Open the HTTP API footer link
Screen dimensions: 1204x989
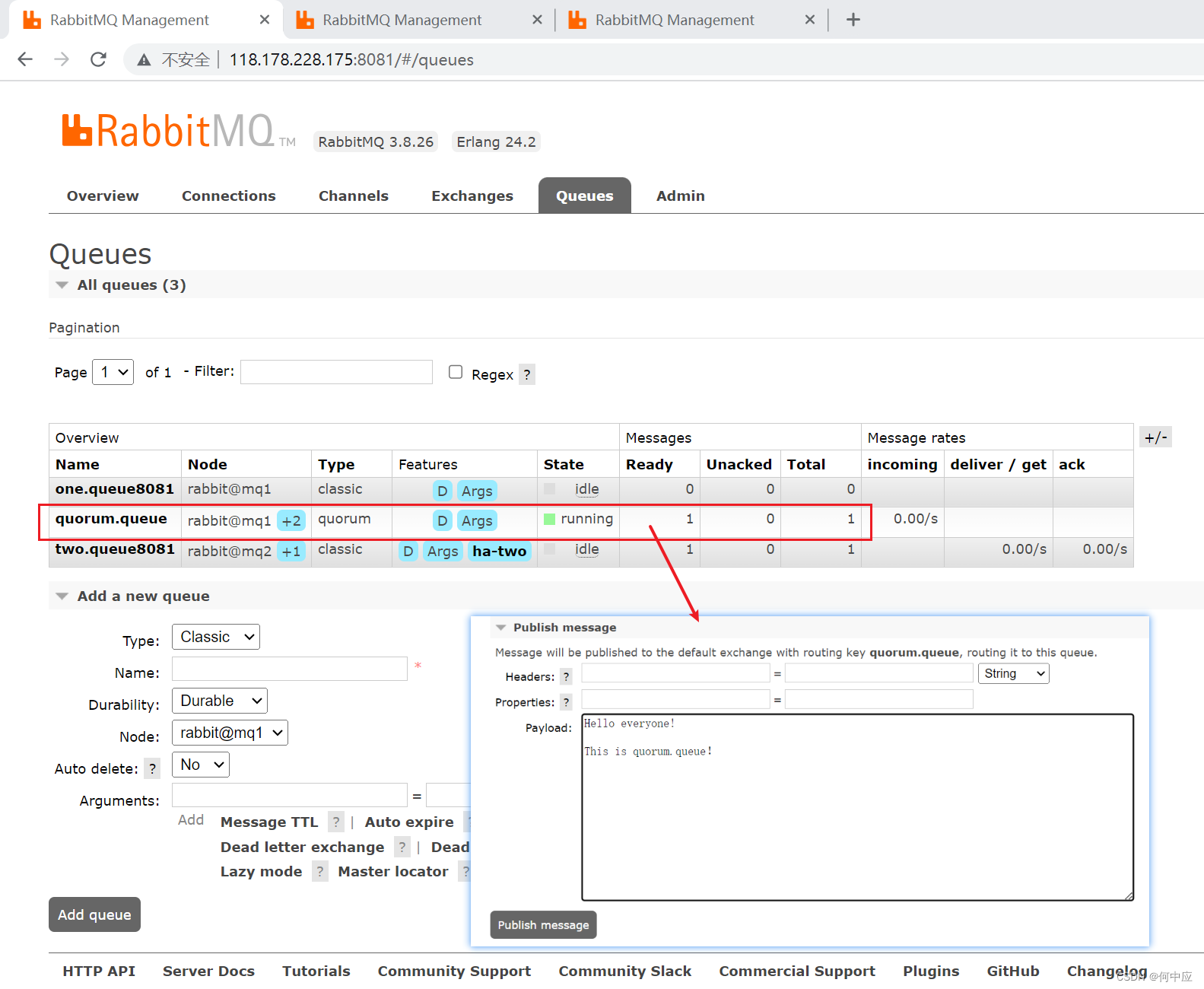[x=99, y=972]
